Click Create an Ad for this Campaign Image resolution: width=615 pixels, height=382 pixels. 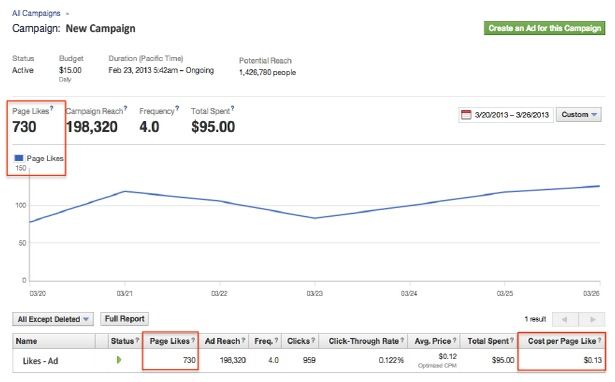pyautogui.click(x=544, y=28)
